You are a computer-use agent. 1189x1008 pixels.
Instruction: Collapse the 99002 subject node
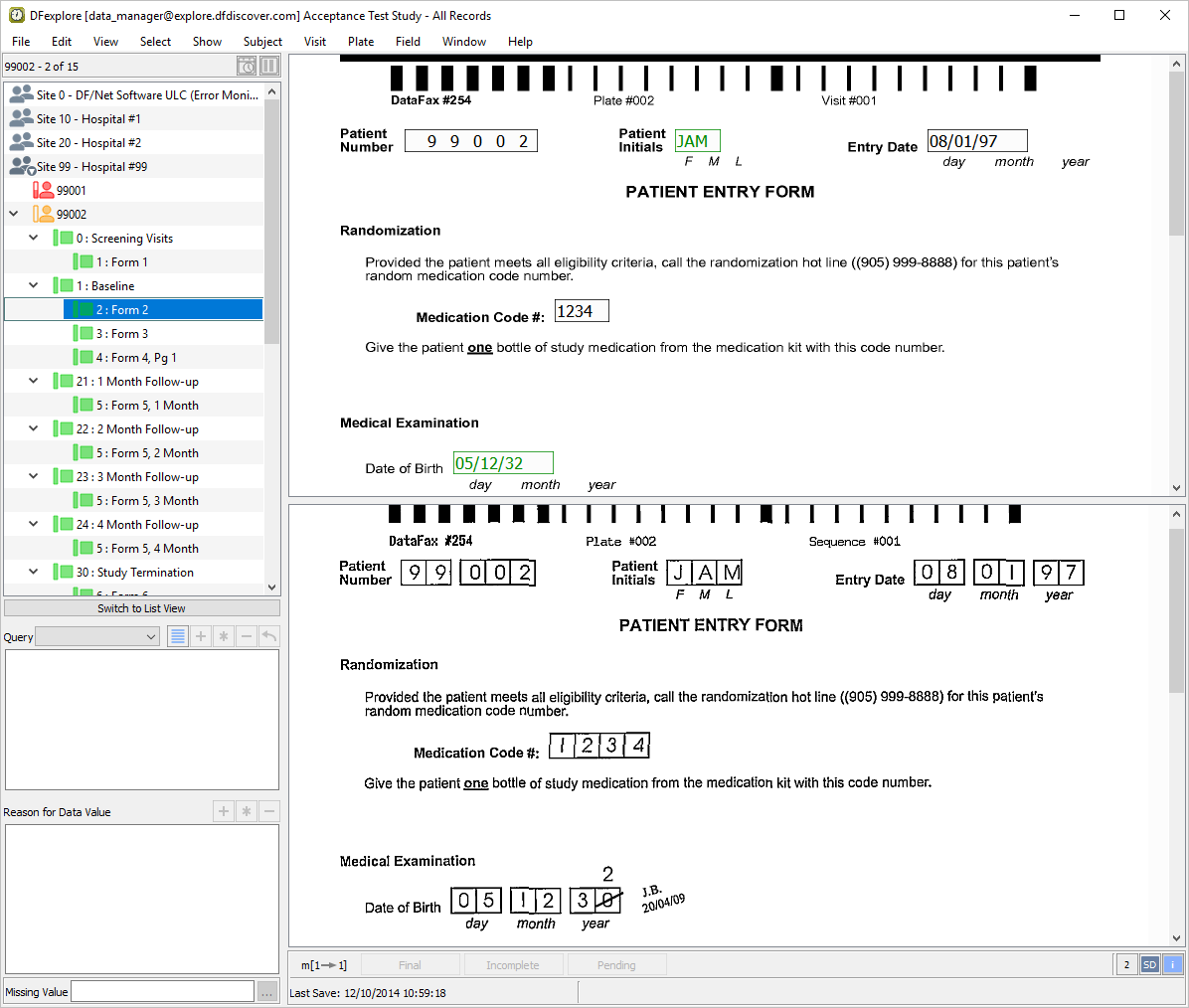[14, 214]
